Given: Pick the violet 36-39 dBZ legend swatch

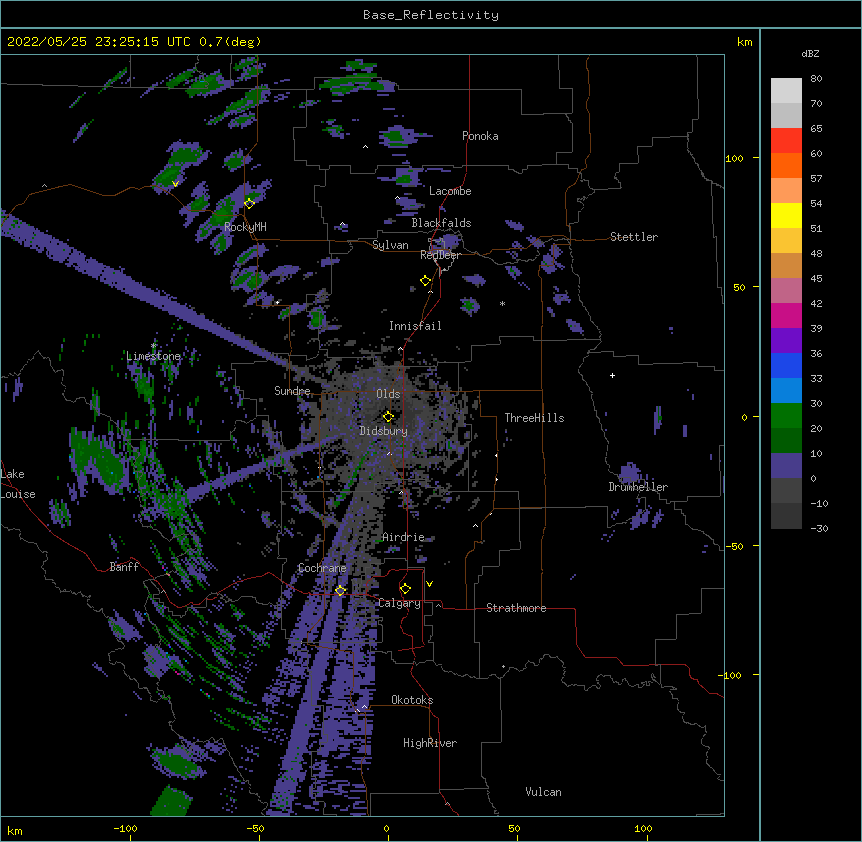Looking at the screenshot, I should [x=786, y=341].
